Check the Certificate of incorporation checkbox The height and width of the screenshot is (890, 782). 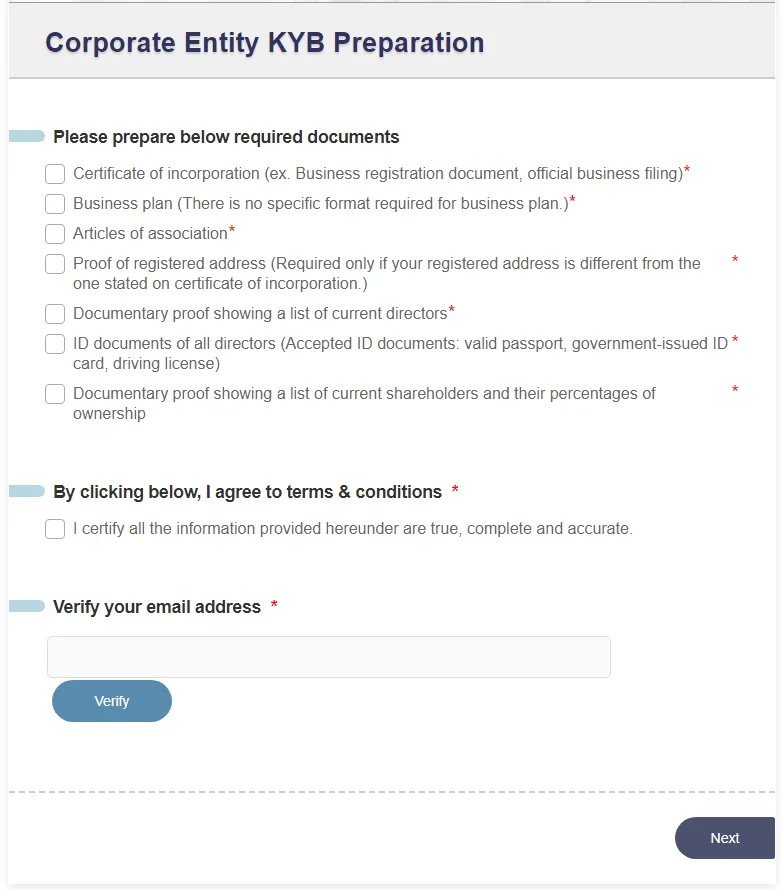pyautogui.click(x=55, y=174)
